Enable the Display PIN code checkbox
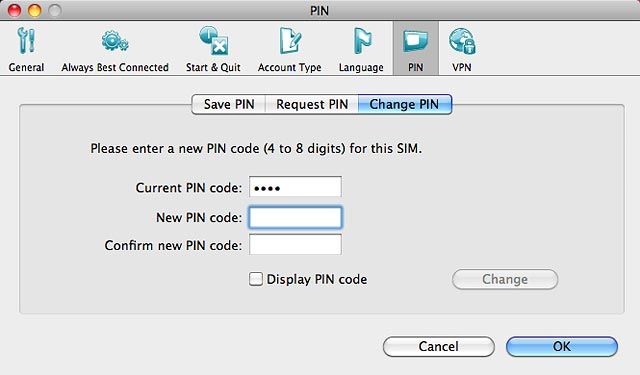 point(256,279)
